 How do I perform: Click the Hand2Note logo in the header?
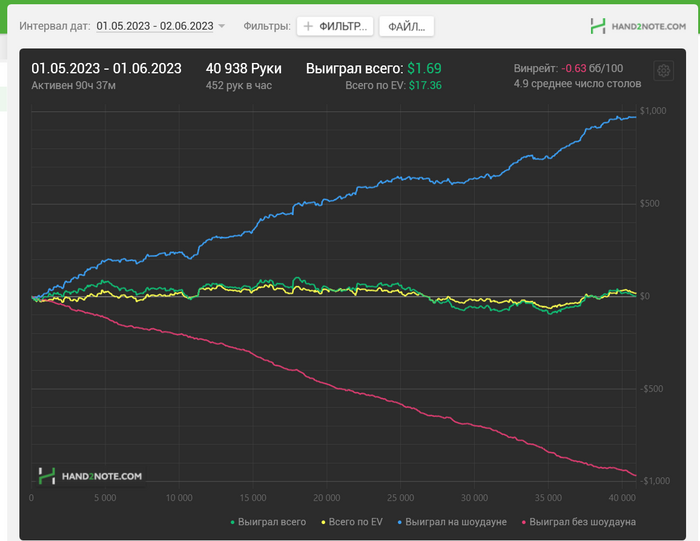pyautogui.click(x=638, y=26)
